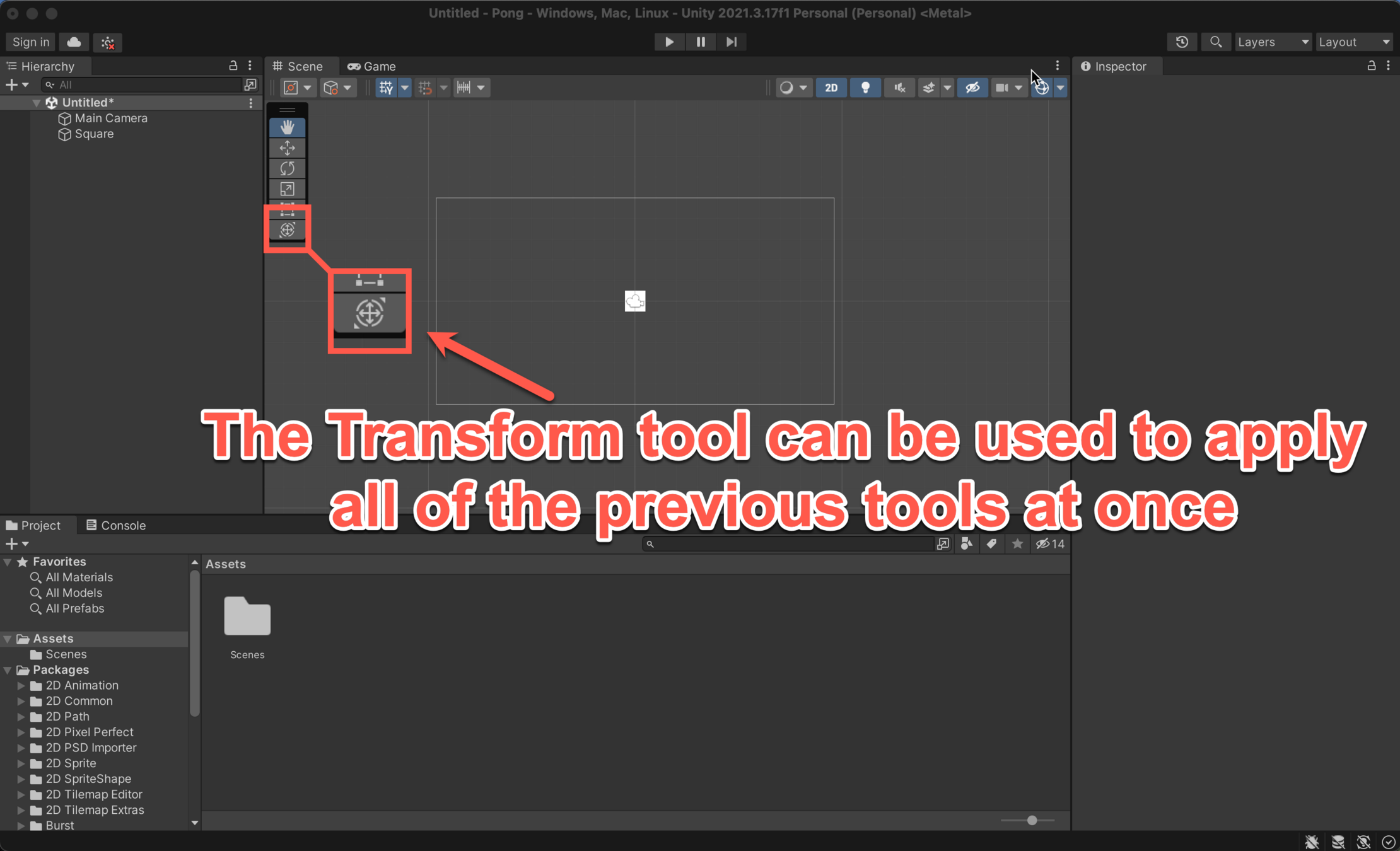Expand the 2D Animation package folder
Viewport: 1400px width, 851px height.
(x=21, y=685)
